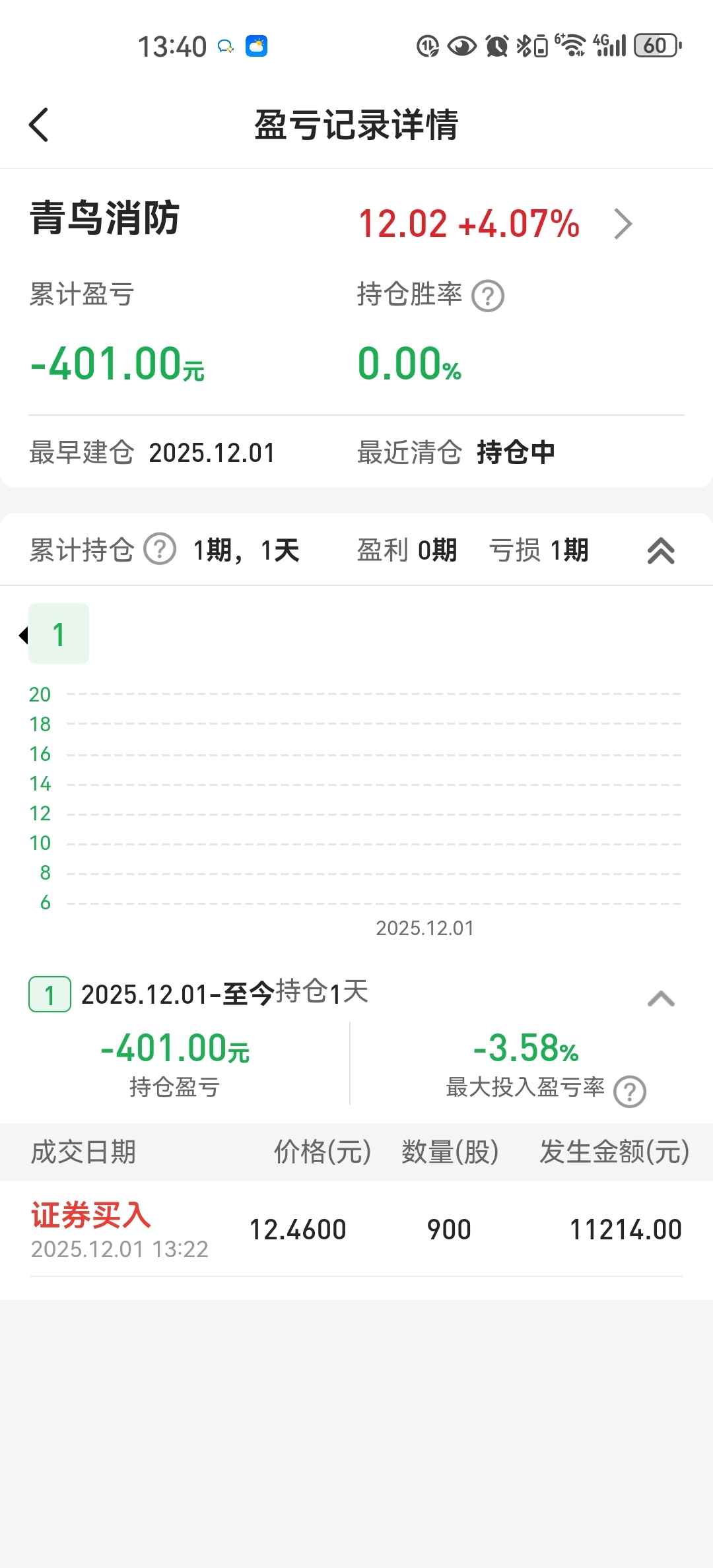Image resolution: width=713 pixels, height=1568 pixels.
Task: Tap the 亏损 1期 summary
Action: (x=539, y=550)
